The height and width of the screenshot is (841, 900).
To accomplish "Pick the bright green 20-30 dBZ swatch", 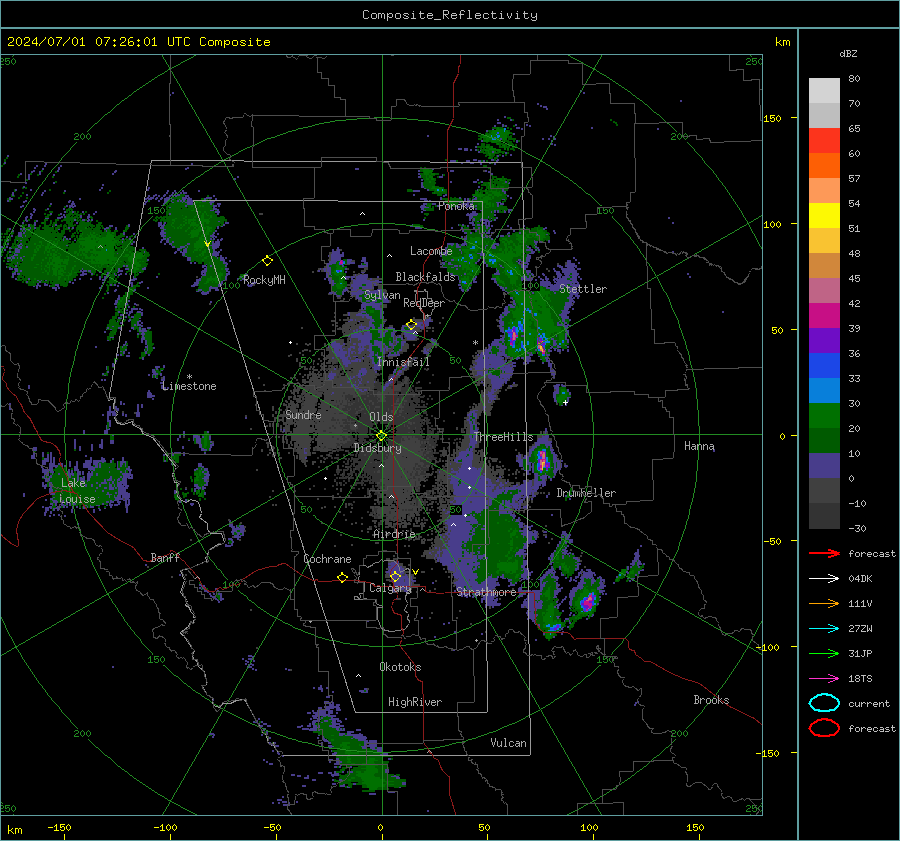I will [x=824, y=416].
